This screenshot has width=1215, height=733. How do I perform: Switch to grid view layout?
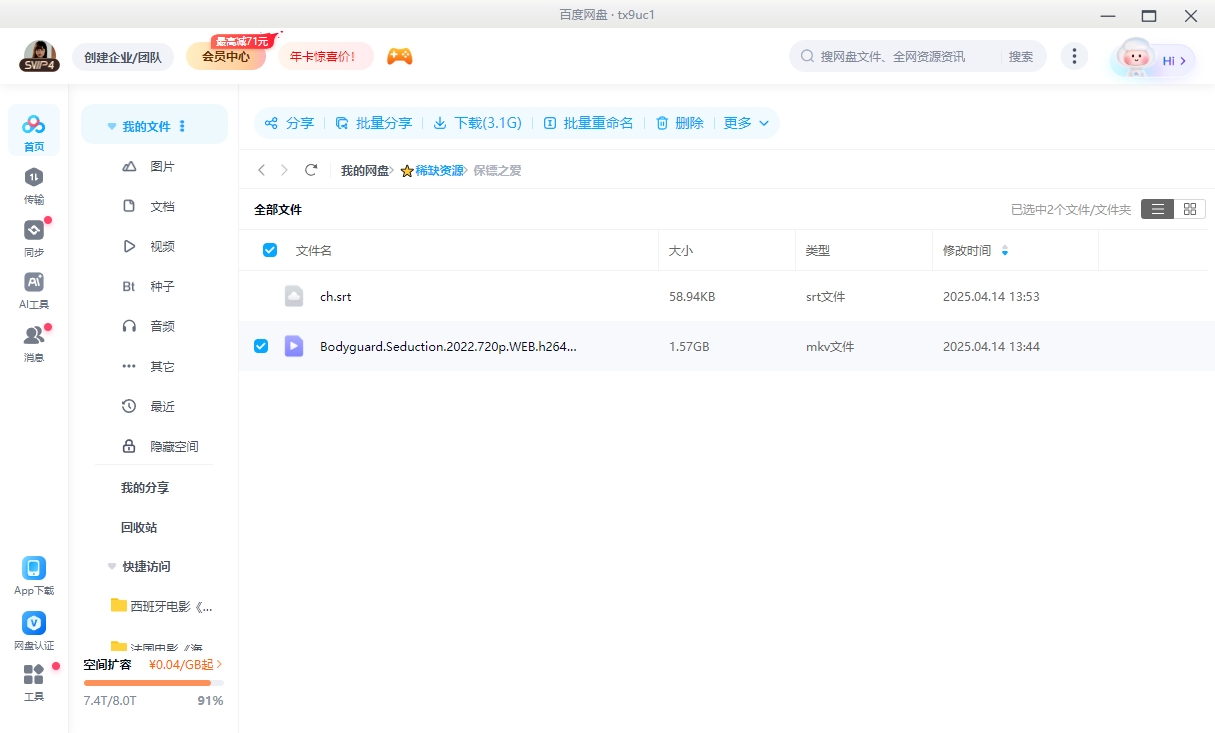click(x=1190, y=209)
